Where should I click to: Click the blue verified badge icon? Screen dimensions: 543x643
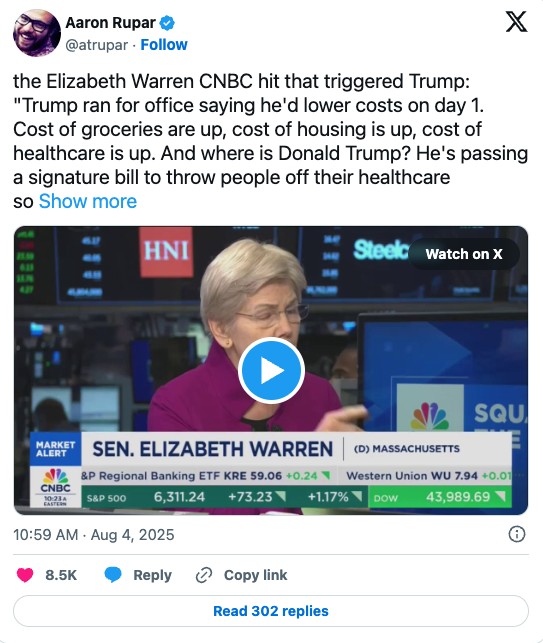[167, 23]
